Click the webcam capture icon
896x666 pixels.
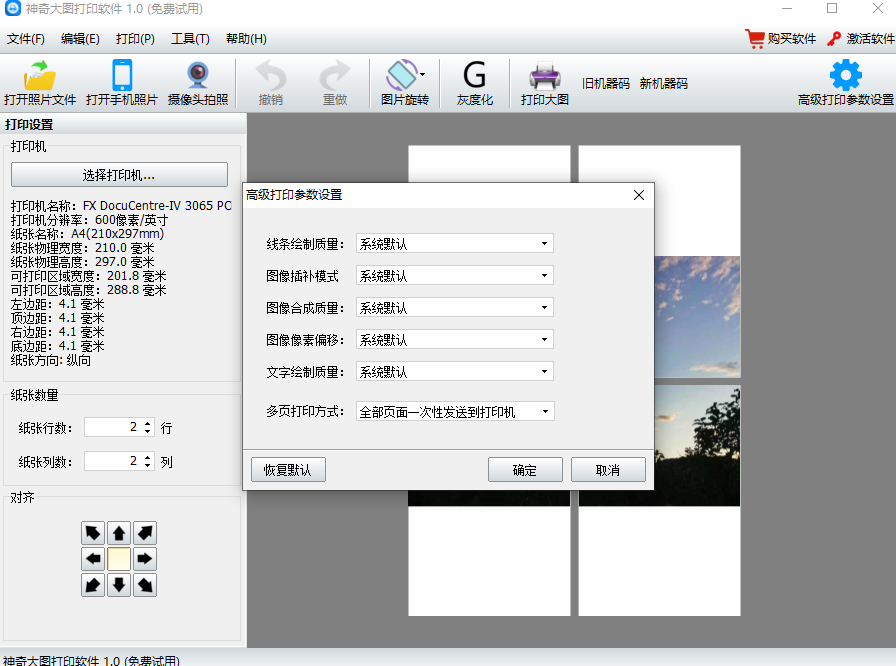click(198, 76)
